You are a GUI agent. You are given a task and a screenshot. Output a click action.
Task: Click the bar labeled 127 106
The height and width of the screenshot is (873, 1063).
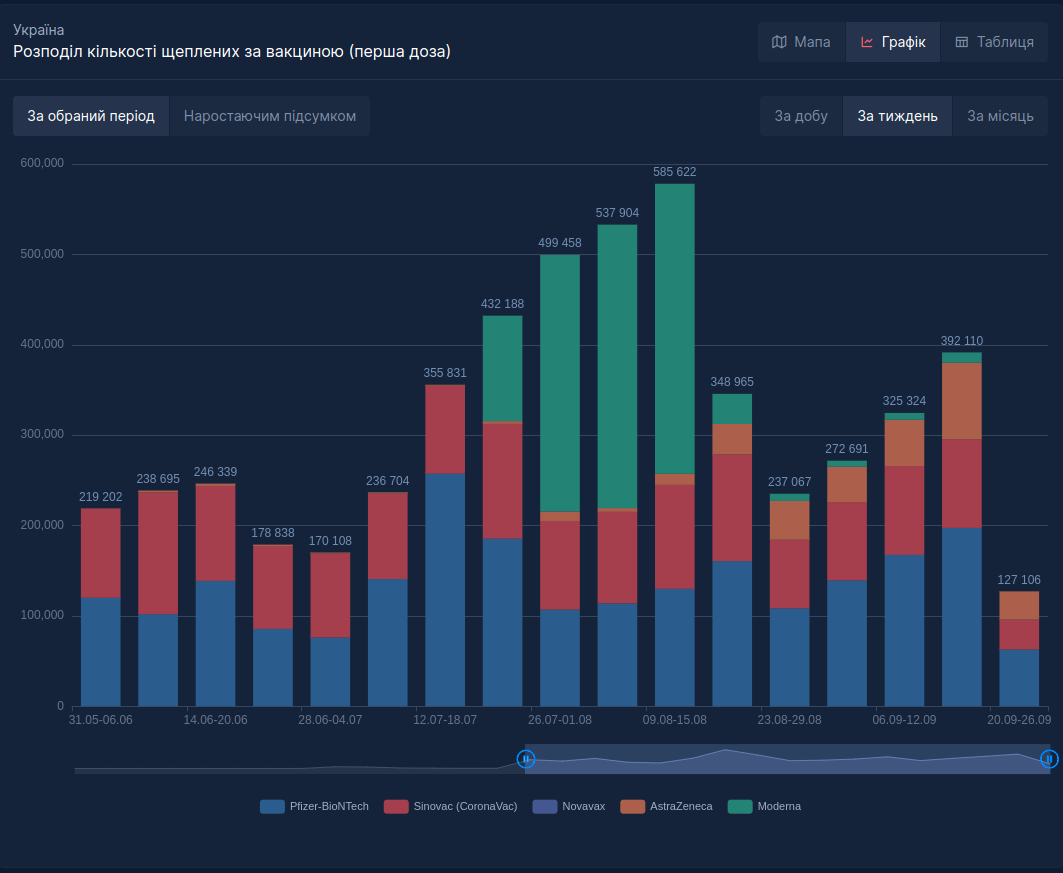[1019, 660]
